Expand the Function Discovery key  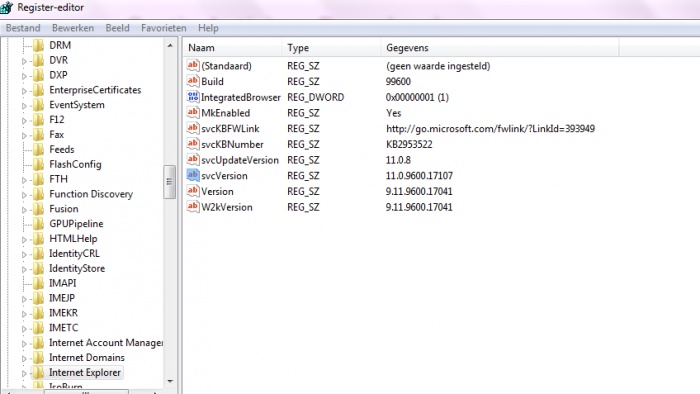(x=24, y=195)
